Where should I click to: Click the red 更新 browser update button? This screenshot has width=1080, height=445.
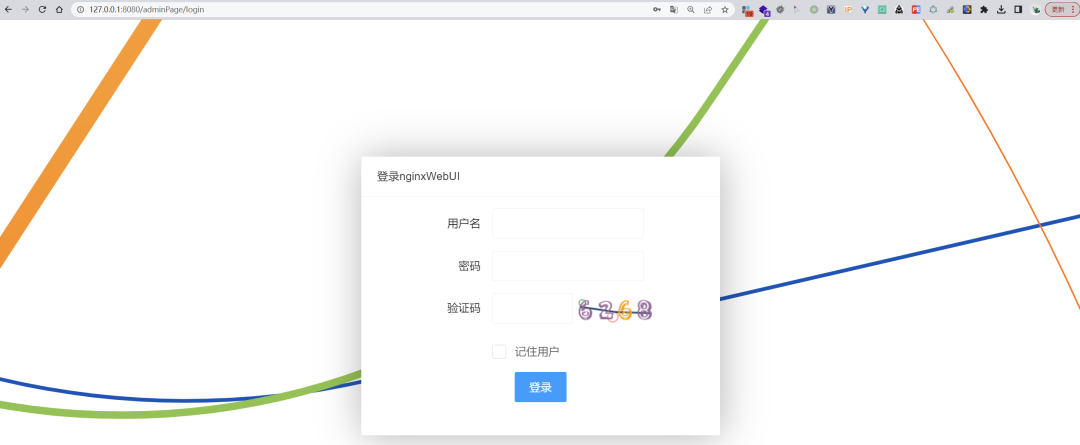click(x=1061, y=10)
